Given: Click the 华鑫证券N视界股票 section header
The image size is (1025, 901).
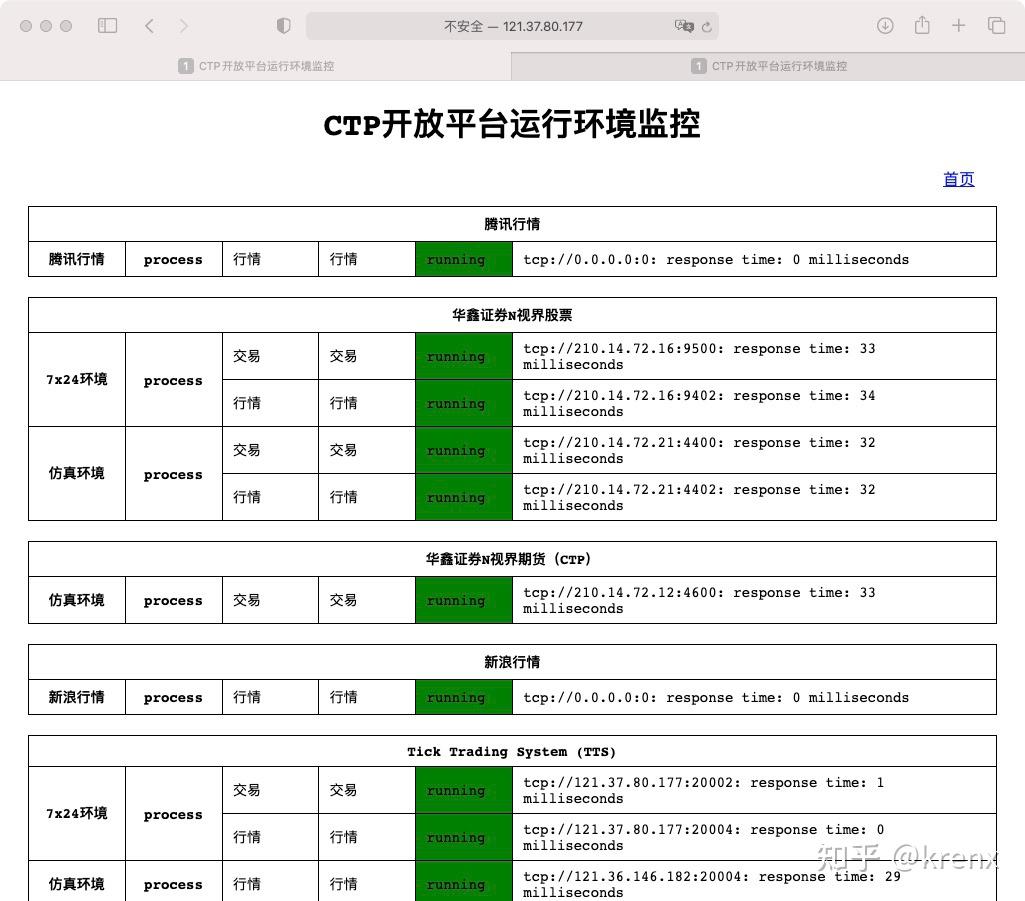Looking at the screenshot, I should [x=512, y=315].
